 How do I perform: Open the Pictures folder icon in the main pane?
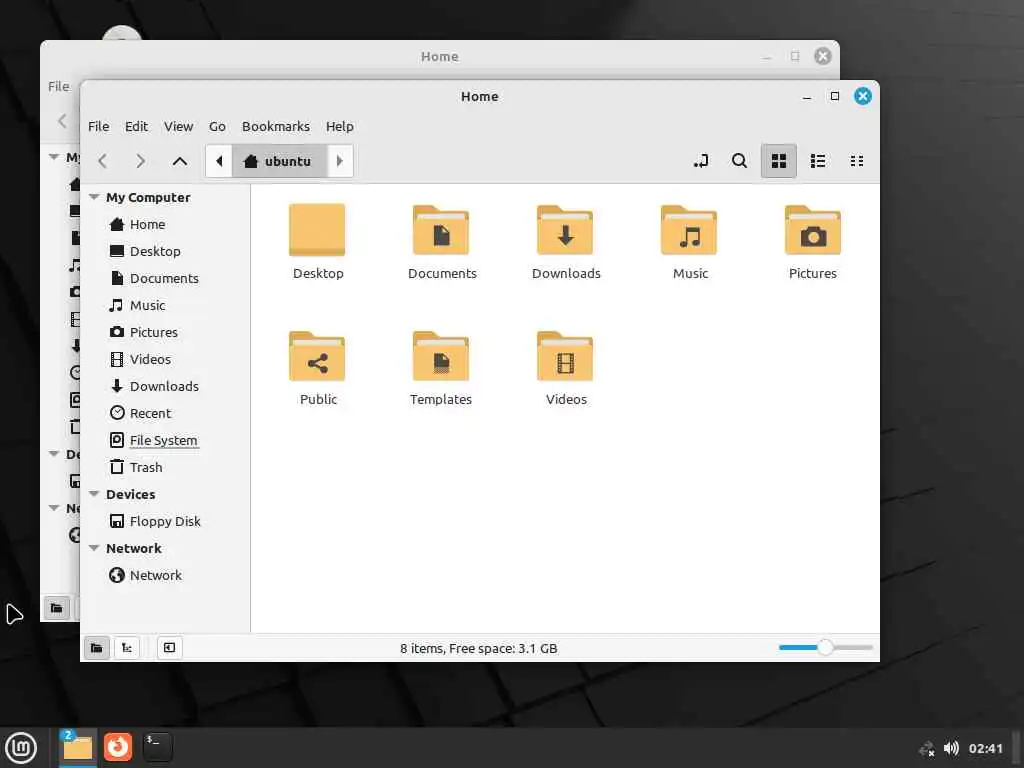[813, 230]
